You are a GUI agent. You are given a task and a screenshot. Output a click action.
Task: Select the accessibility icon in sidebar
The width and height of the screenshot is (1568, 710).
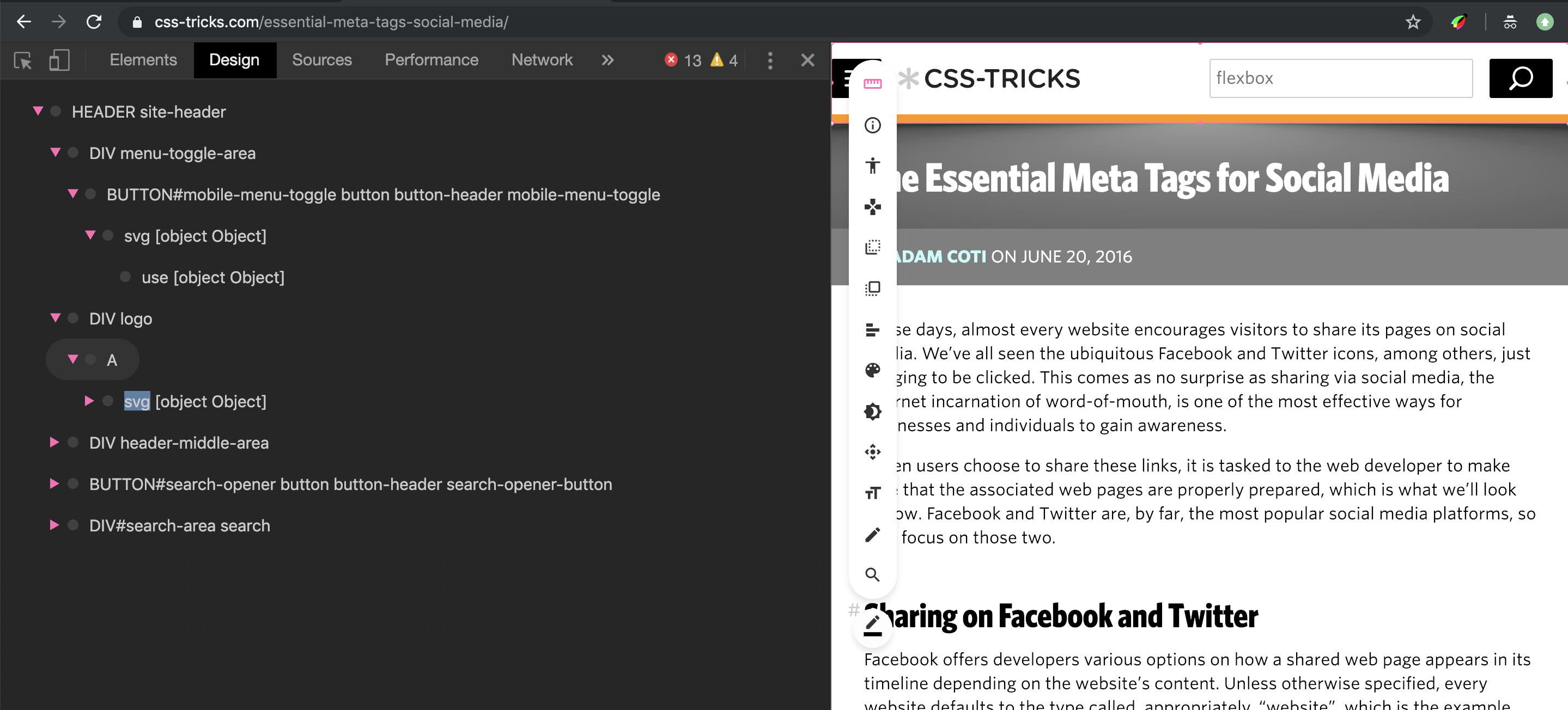pos(872,164)
